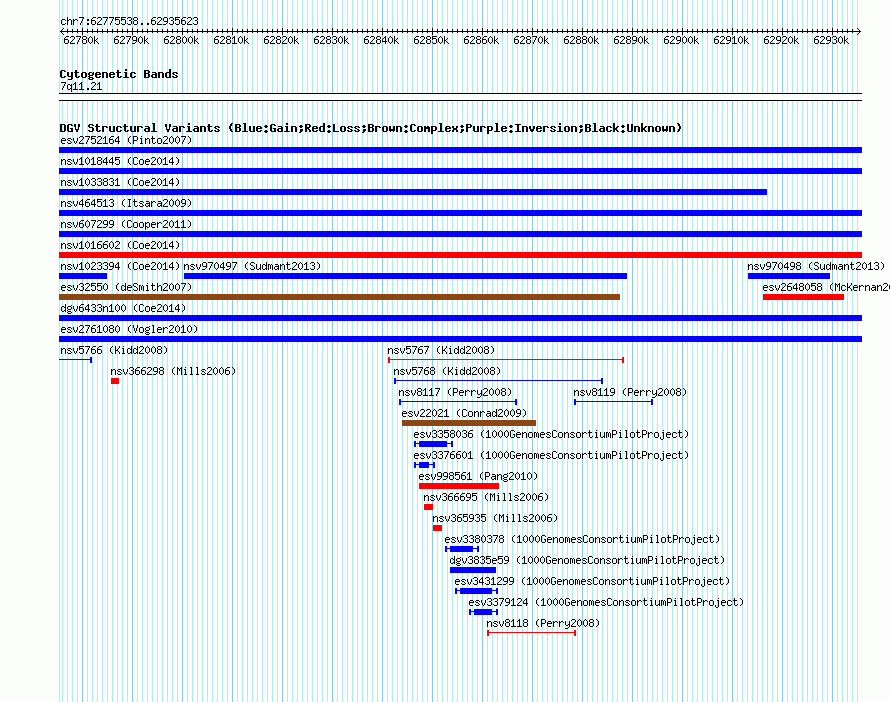Open variant nsv8118 (Perry2008) label
The image size is (890, 702).
pos(543,623)
